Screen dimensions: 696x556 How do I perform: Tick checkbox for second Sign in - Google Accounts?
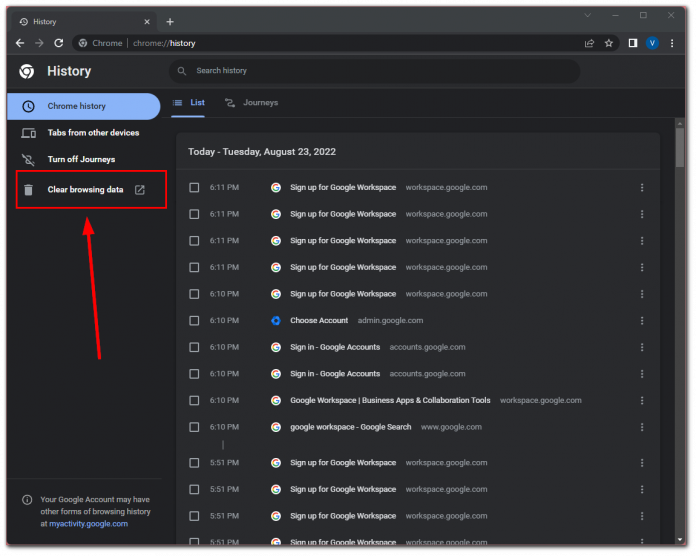194,374
